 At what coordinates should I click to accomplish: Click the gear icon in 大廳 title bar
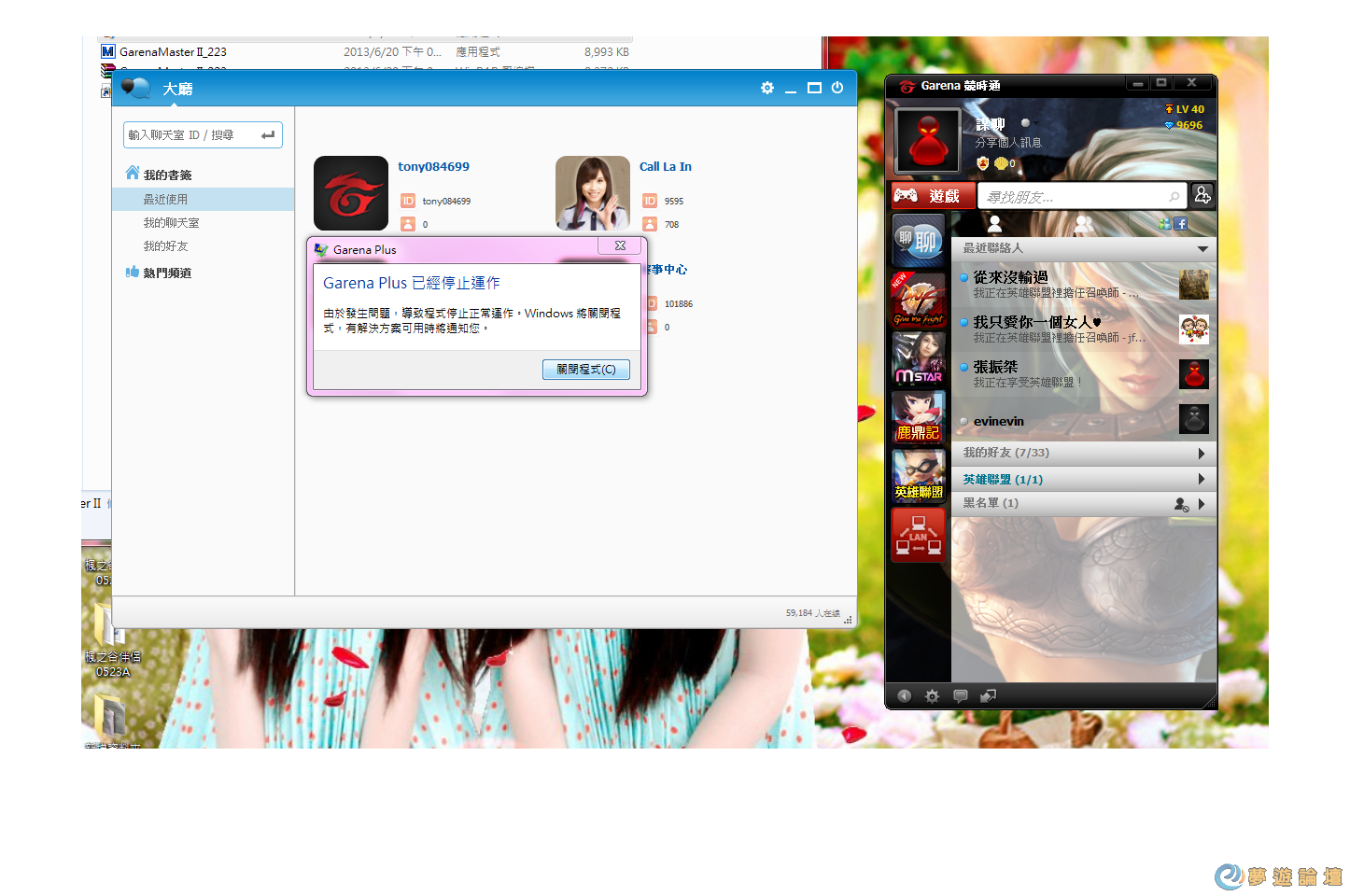tap(767, 88)
